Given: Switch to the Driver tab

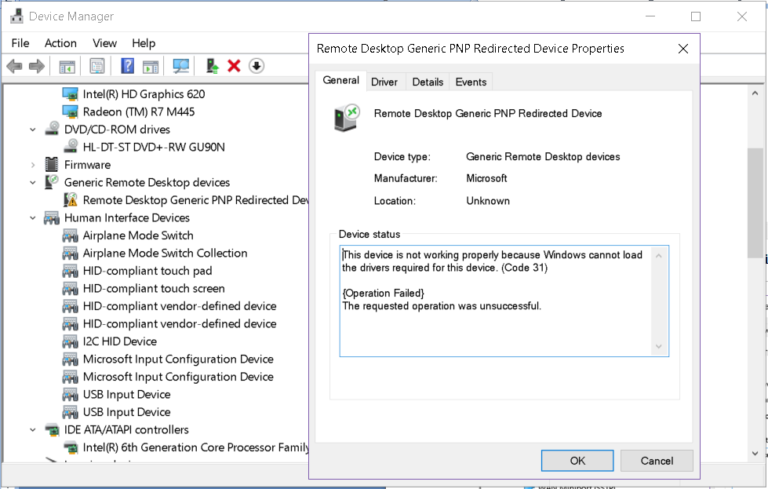Looking at the screenshot, I should (384, 82).
